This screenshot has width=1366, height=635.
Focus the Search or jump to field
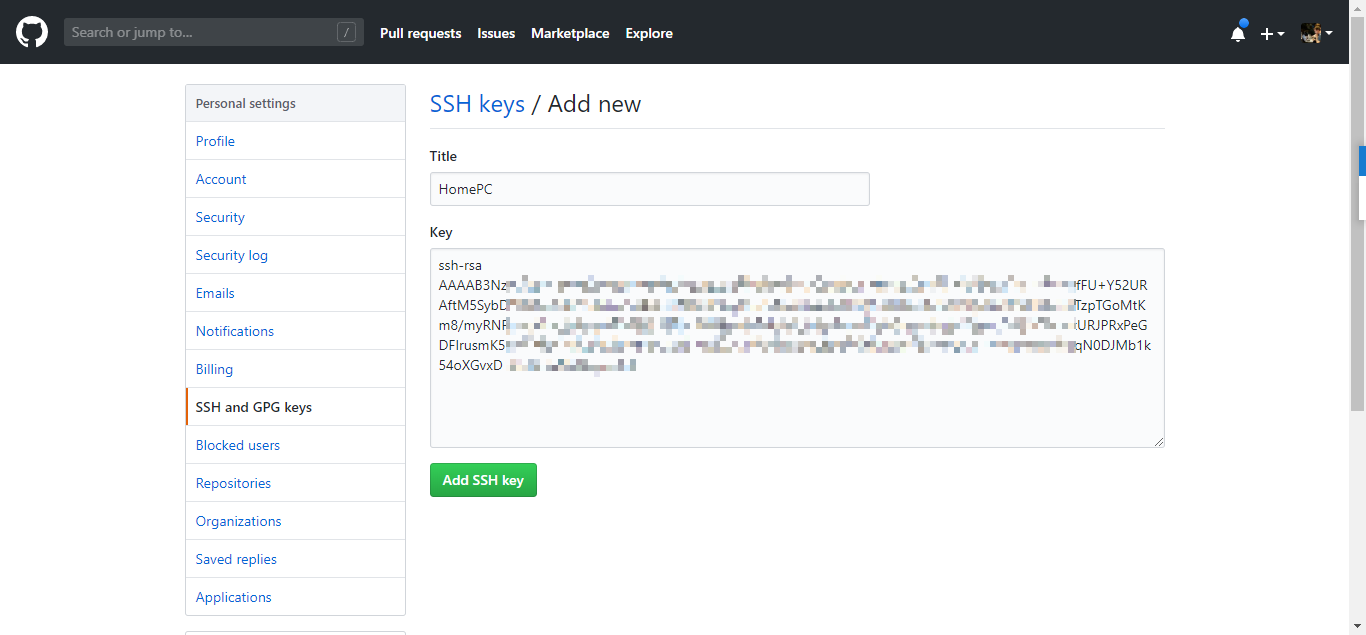(x=200, y=33)
